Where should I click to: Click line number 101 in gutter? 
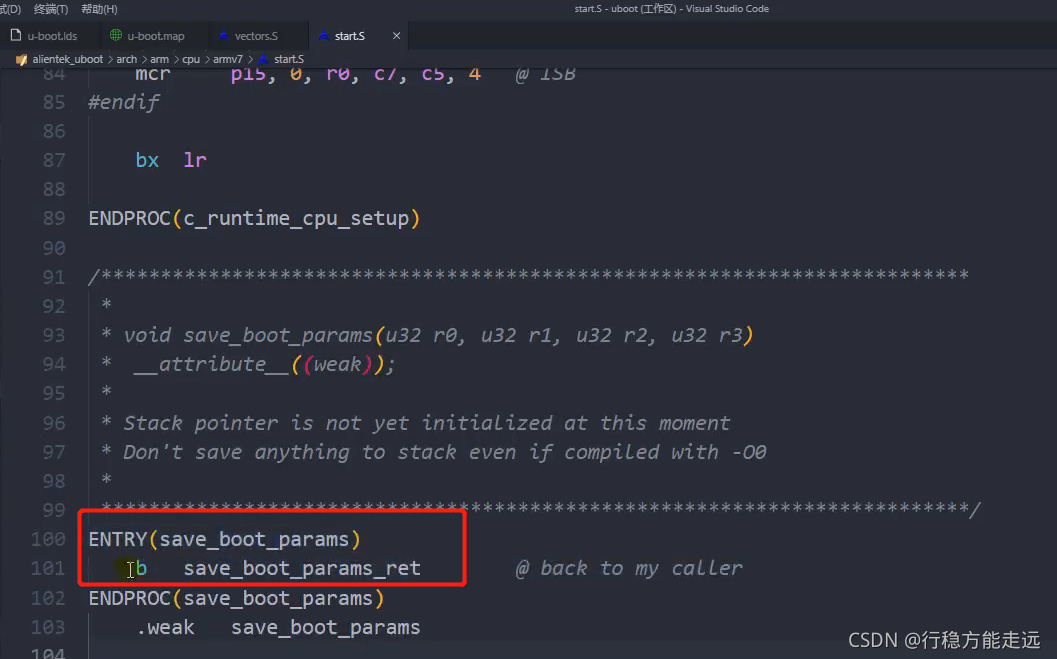48,568
